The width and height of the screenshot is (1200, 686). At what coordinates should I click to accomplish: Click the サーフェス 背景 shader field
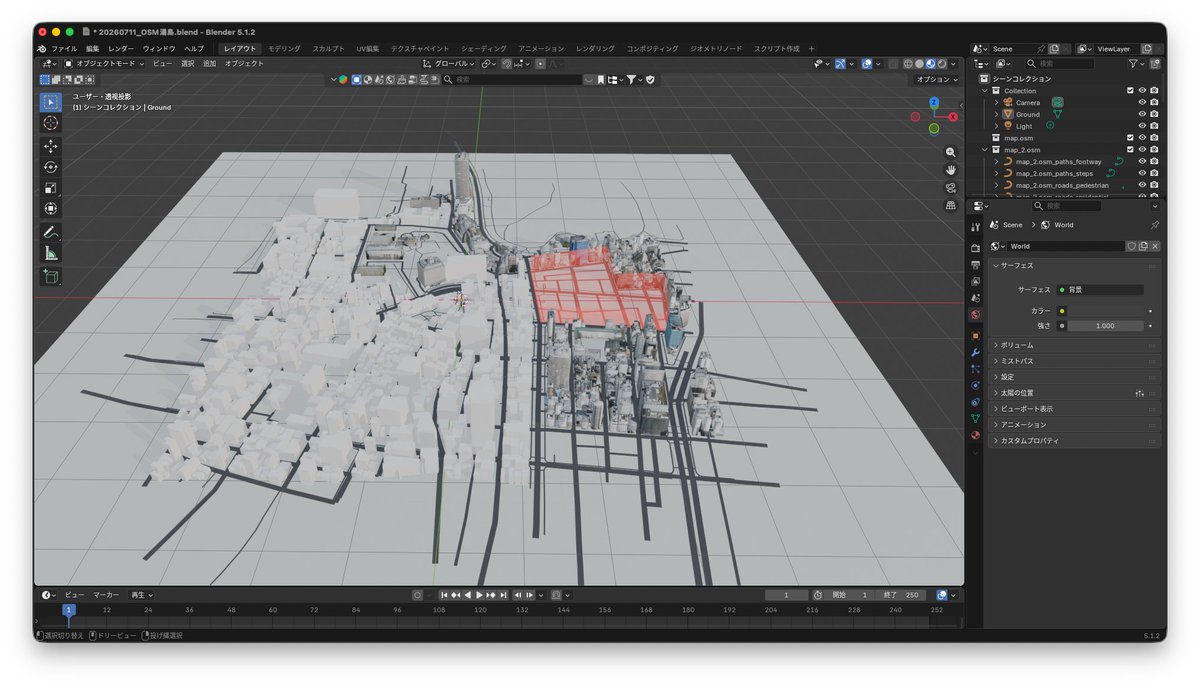click(x=1101, y=290)
